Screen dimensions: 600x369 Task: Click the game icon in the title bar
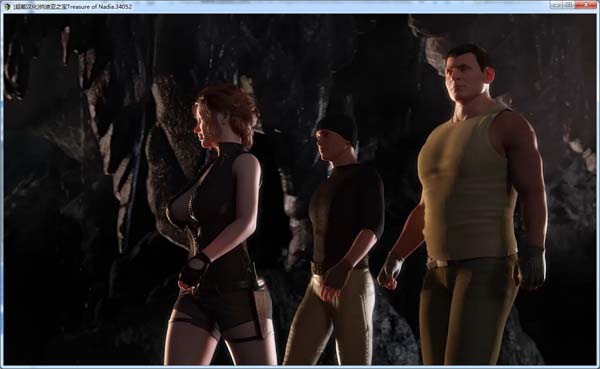pos(7,7)
